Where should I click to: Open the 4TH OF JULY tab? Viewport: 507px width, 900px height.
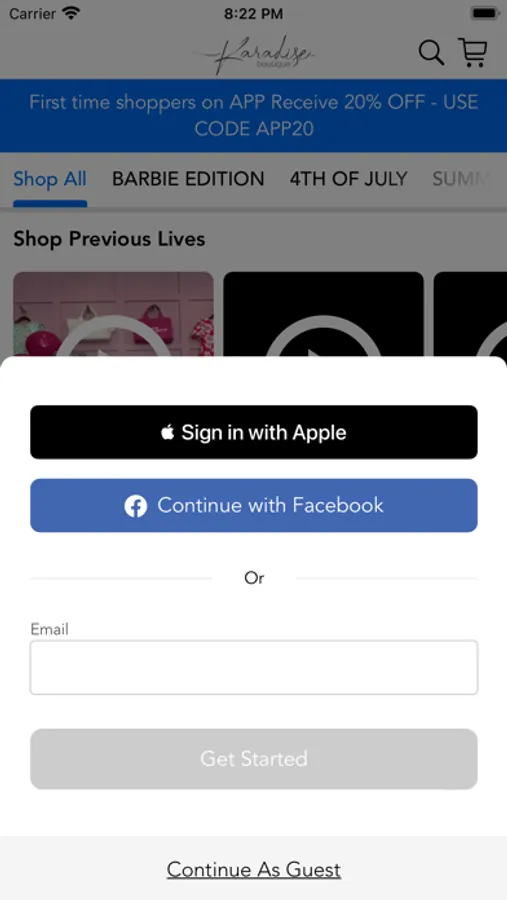349,179
